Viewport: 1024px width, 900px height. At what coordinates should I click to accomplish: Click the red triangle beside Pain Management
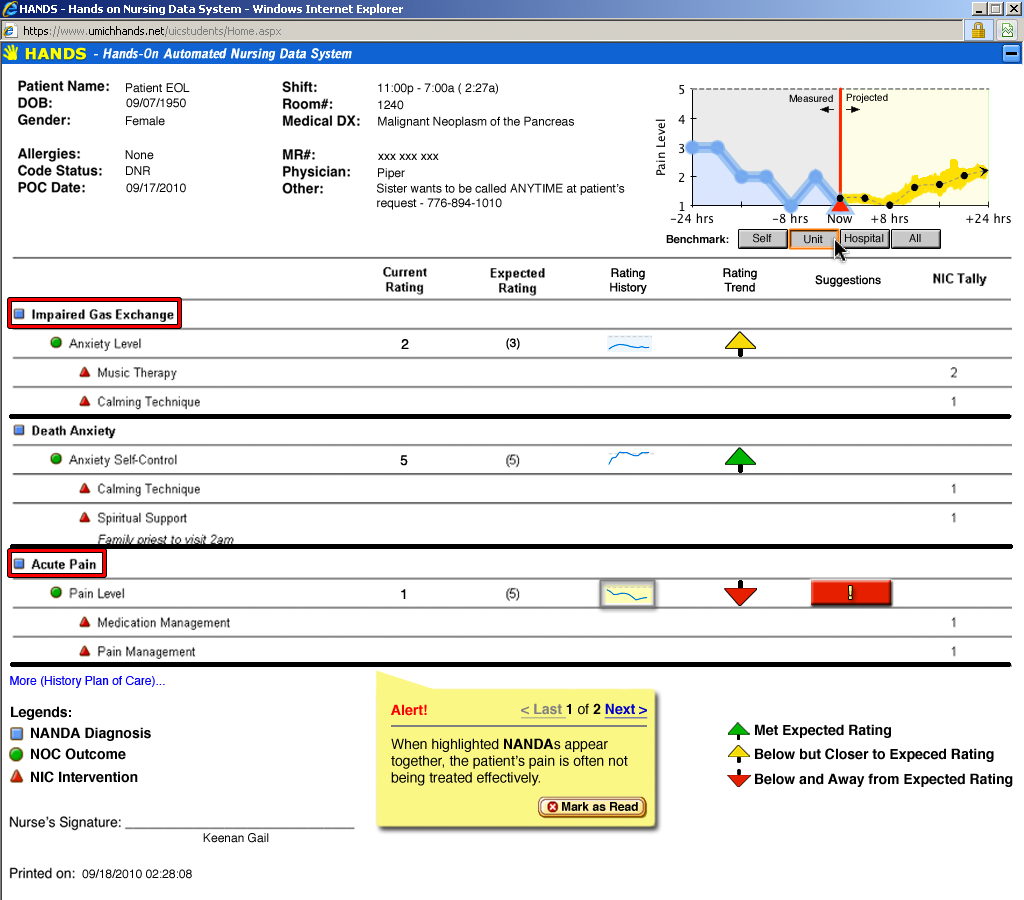(85, 651)
